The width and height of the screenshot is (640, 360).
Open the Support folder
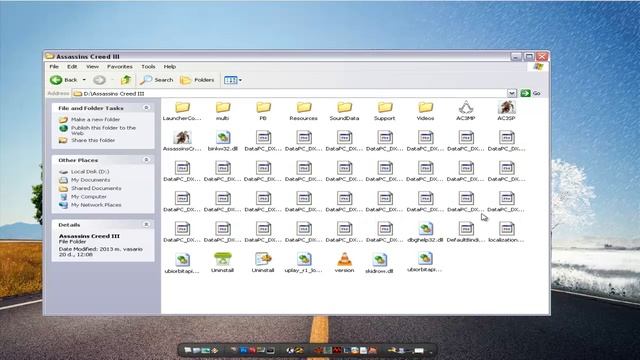tap(384, 111)
